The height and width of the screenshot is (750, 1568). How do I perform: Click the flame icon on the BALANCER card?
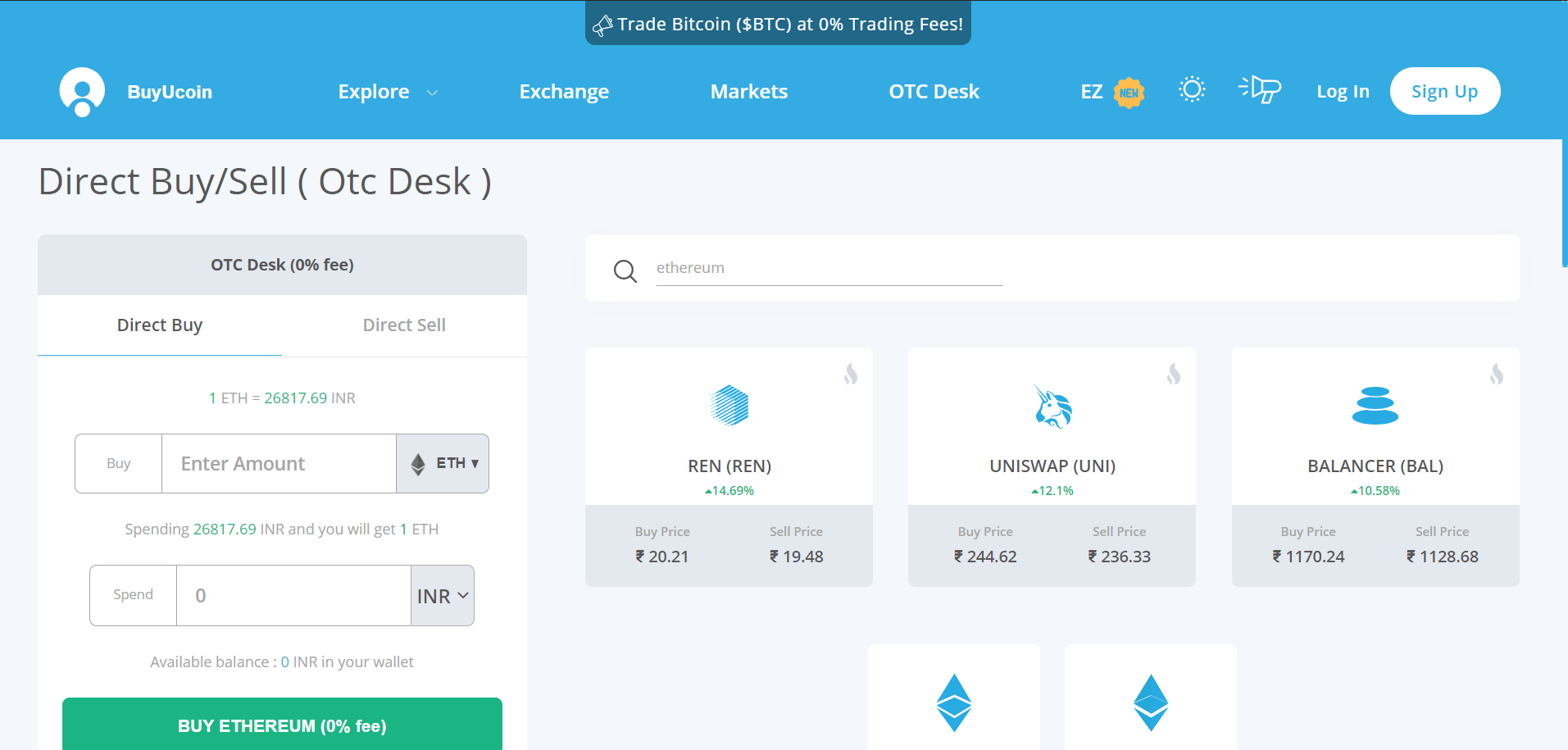(x=1497, y=375)
